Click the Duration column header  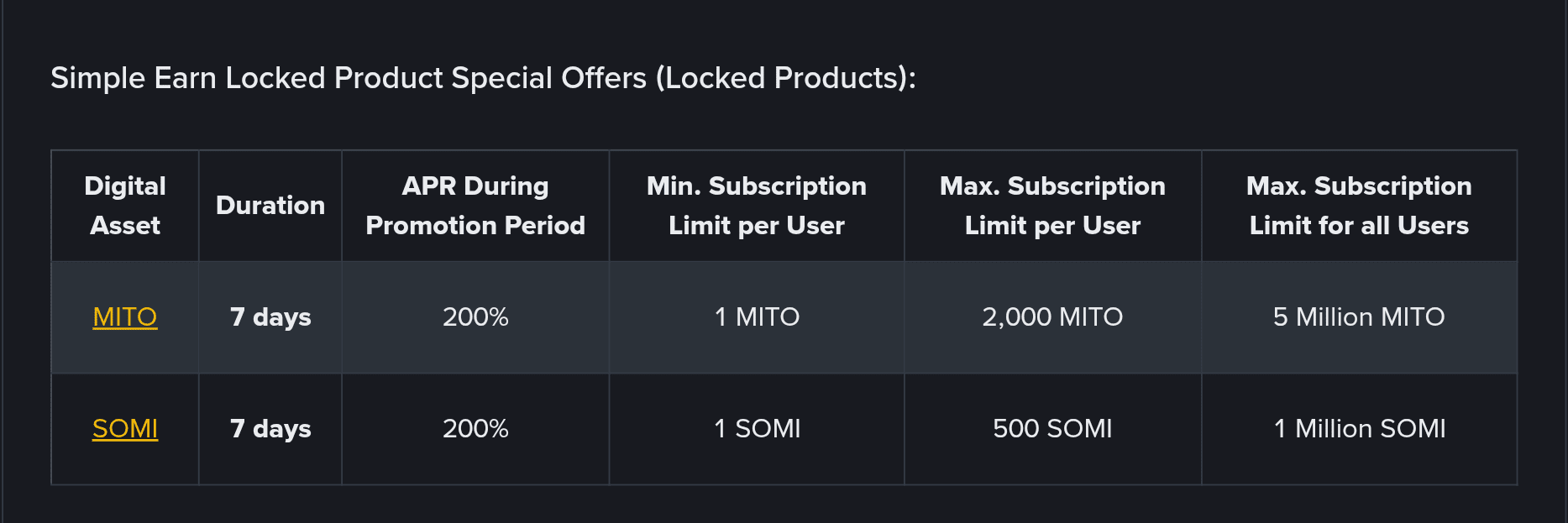pyautogui.click(x=270, y=206)
